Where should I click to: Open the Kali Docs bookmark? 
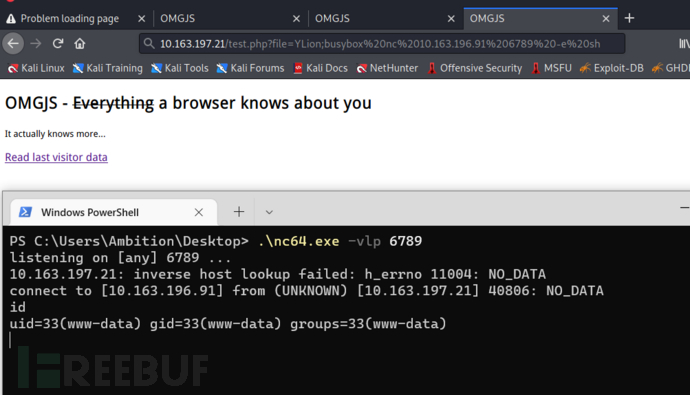click(320, 68)
